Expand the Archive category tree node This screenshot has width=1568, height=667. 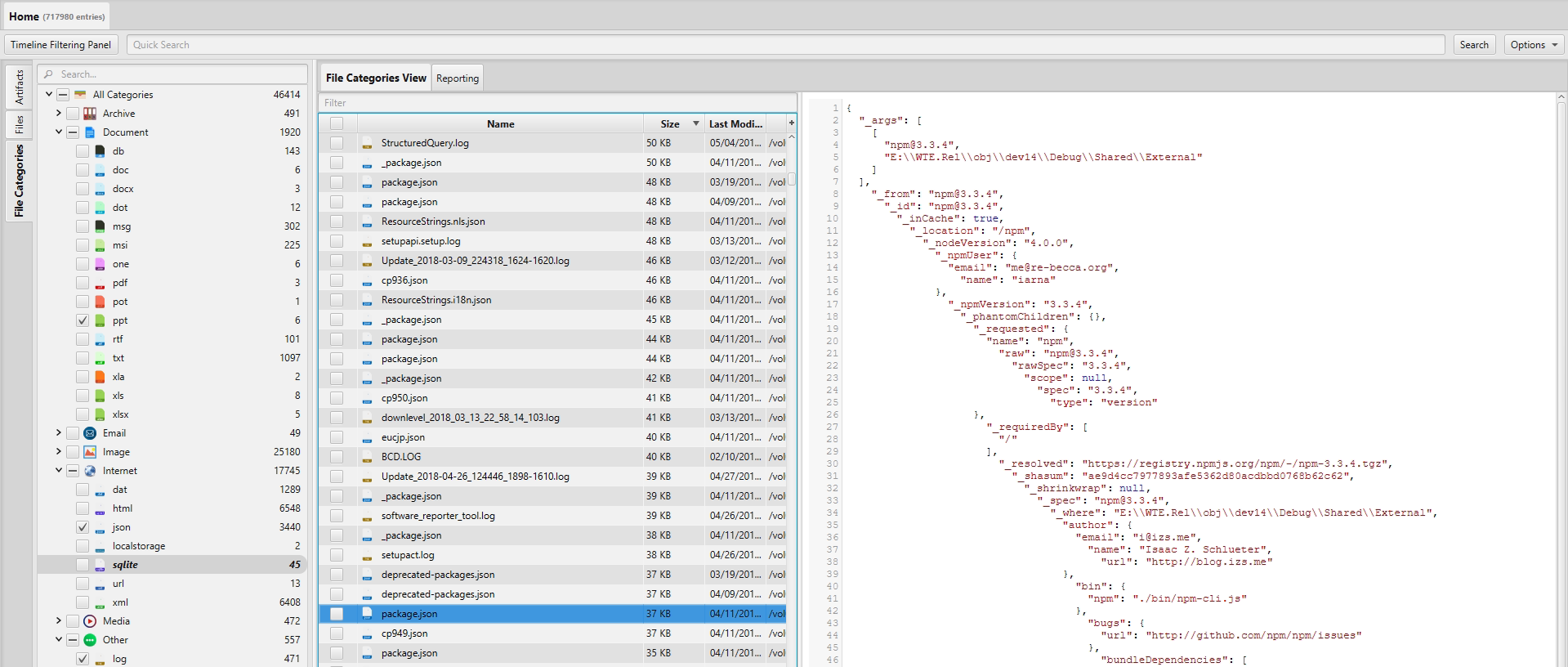pyautogui.click(x=59, y=114)
